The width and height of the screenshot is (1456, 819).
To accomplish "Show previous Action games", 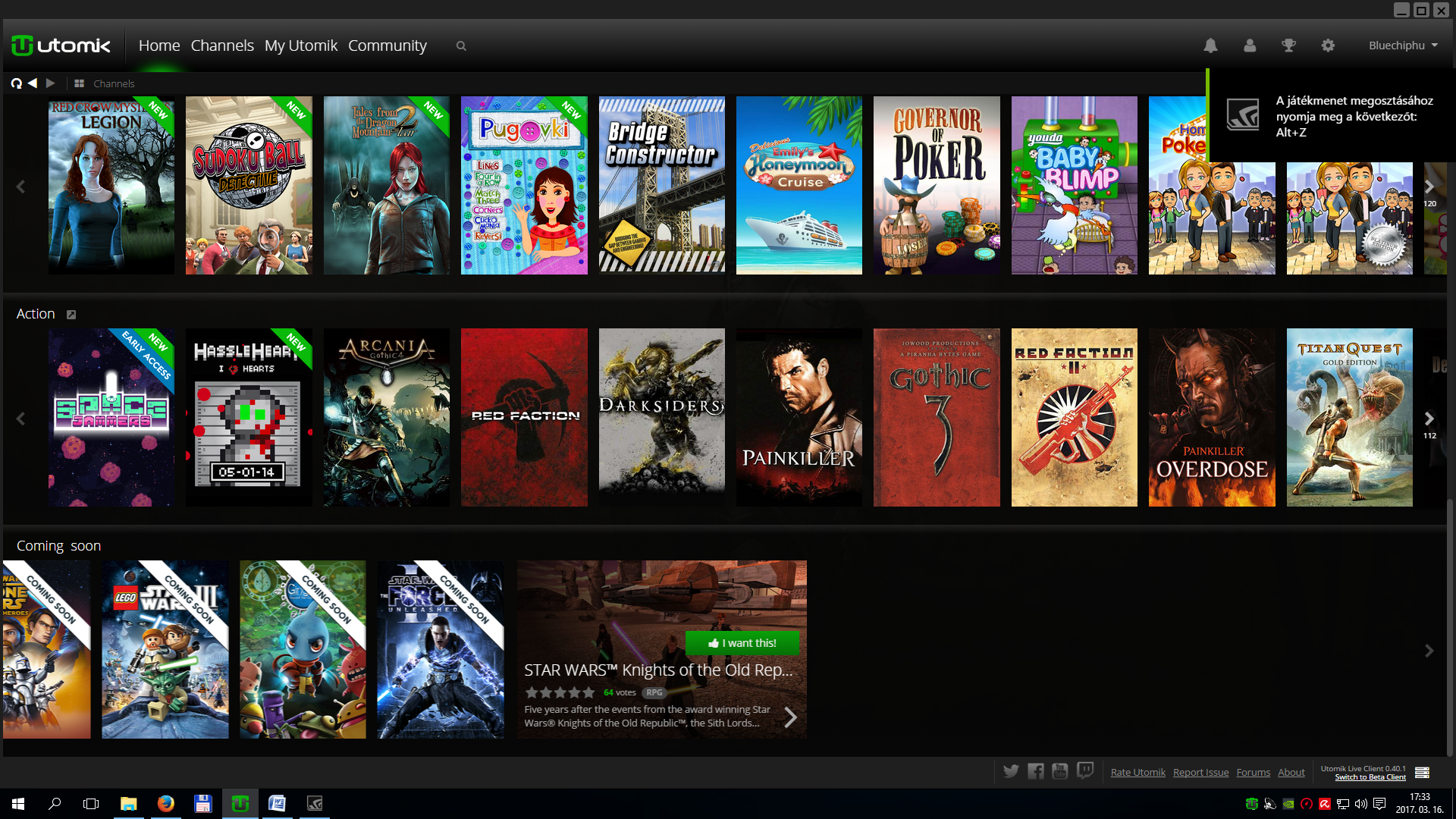I will [x=20, y=419].
